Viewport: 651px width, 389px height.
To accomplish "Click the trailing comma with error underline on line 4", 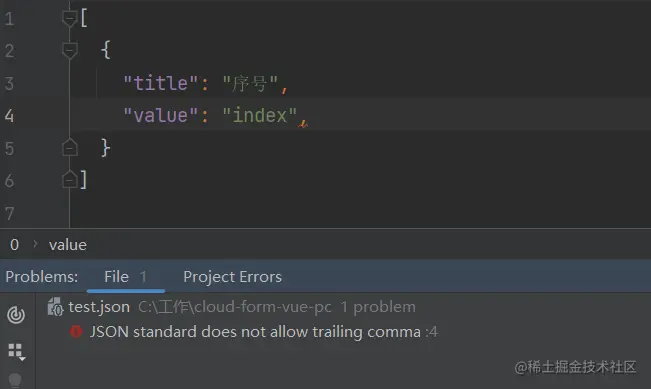I will [303, 122].
